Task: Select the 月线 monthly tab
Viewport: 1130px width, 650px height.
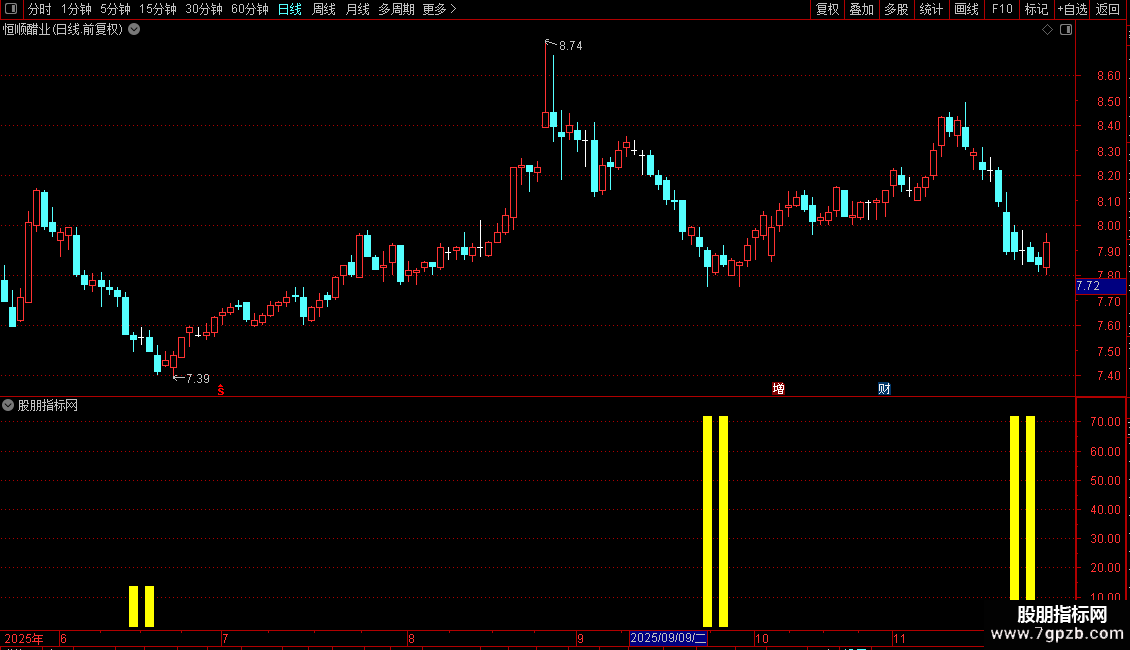Action: (357, 9)
